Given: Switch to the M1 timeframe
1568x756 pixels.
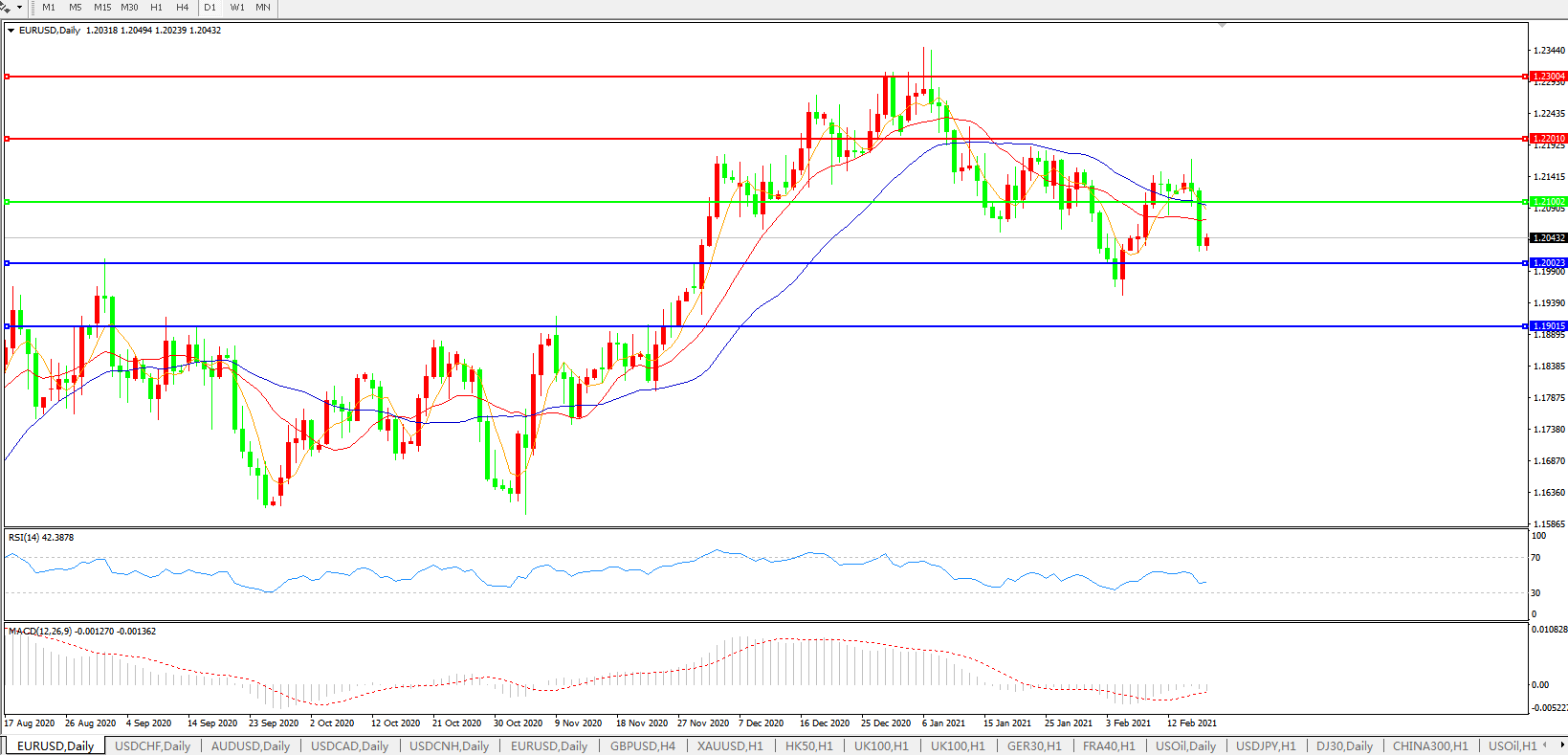Looking at the screenshot, I should coord(49,7).
